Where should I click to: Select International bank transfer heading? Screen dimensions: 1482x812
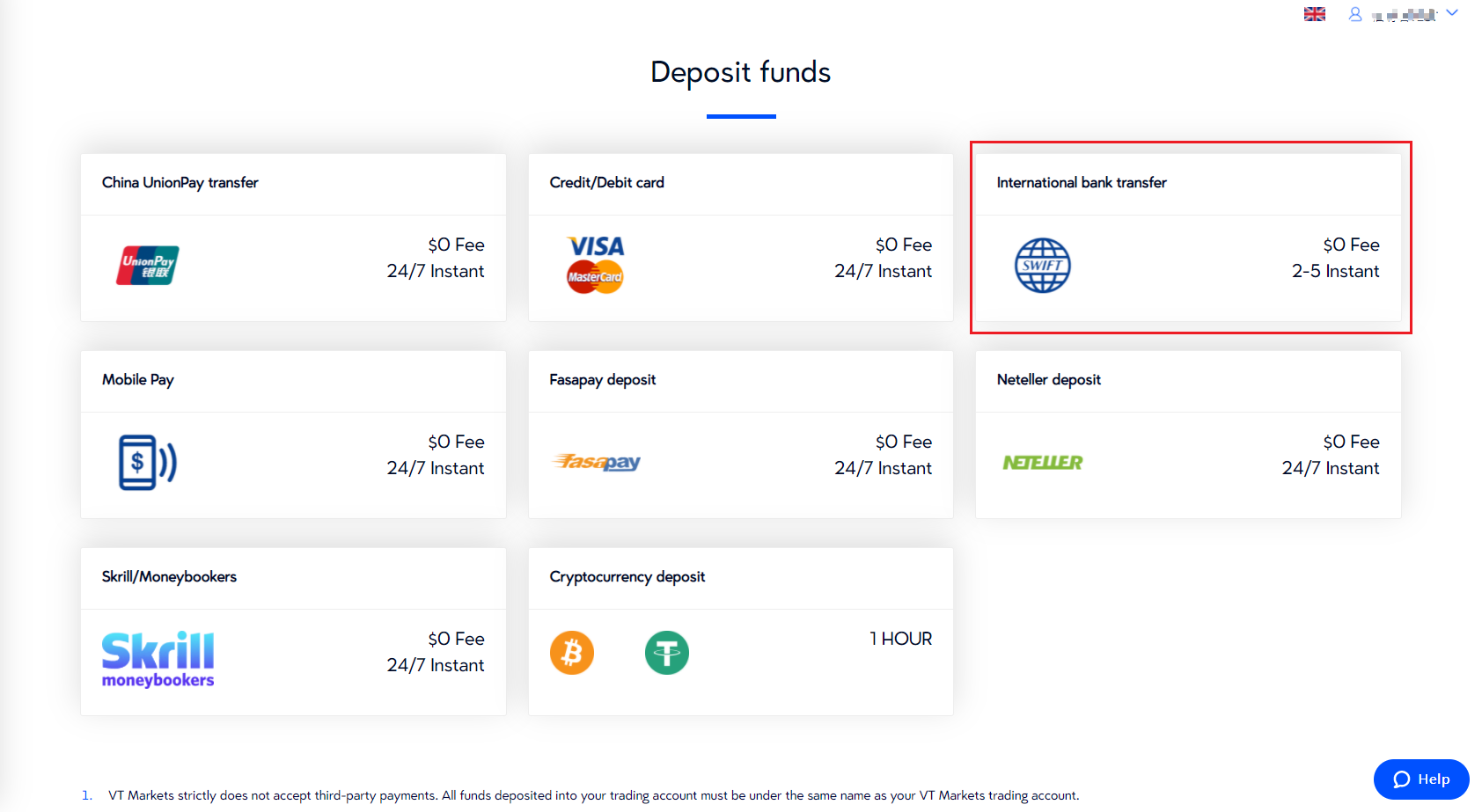coord(1082,182)
